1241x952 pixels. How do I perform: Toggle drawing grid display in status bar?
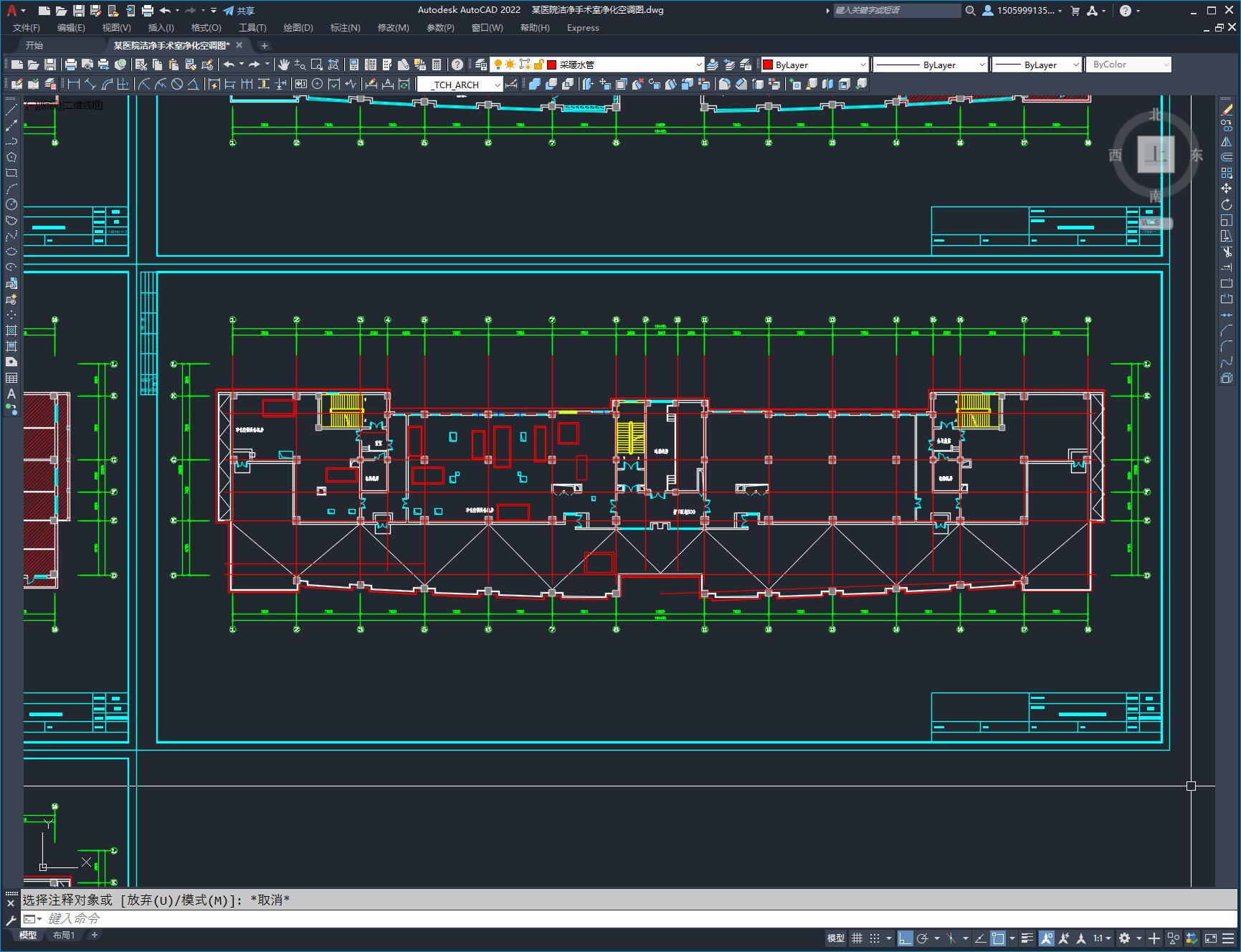click(857, 938)
